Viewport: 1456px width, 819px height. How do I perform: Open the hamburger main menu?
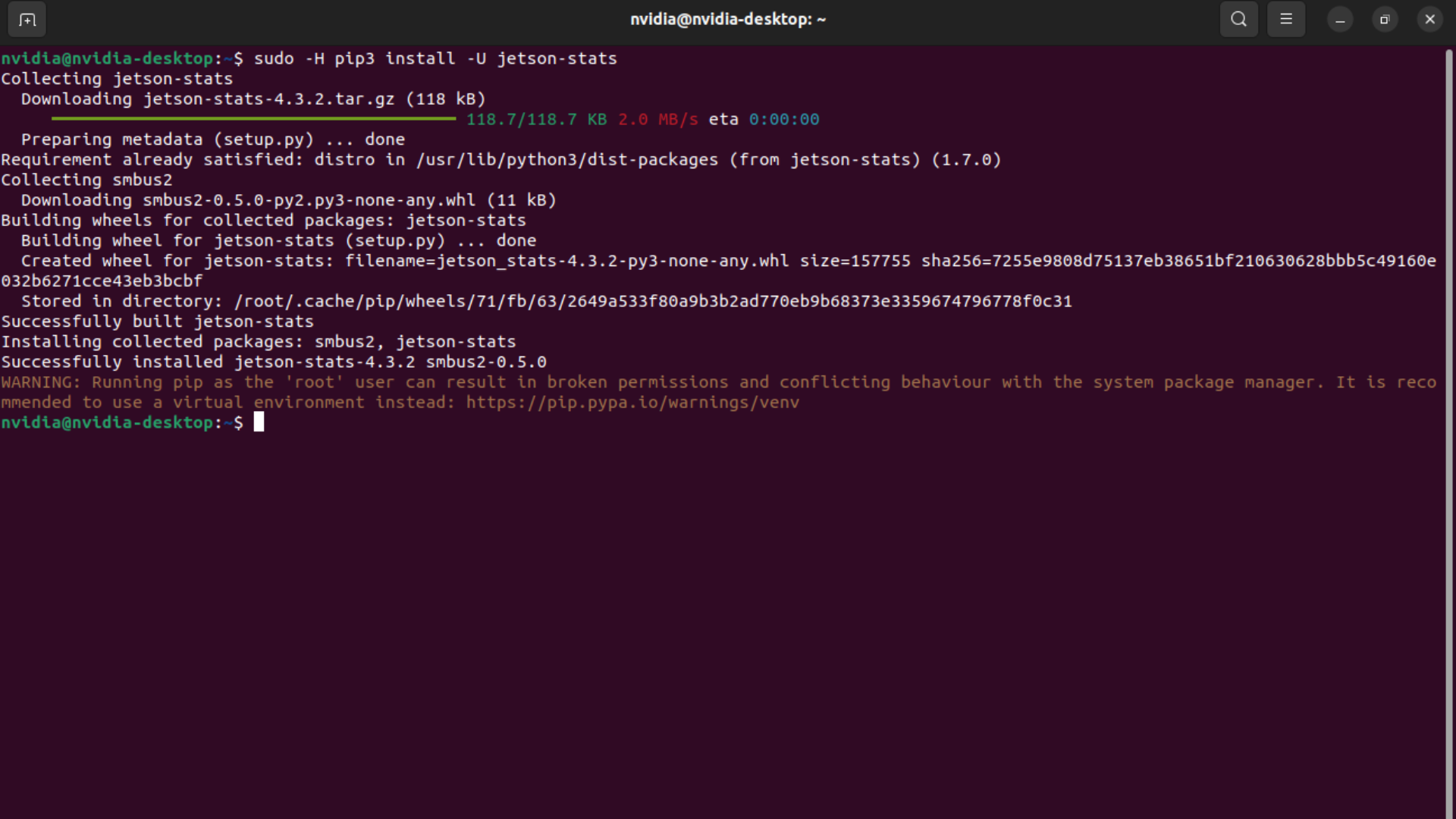(x=1286, y=20)
